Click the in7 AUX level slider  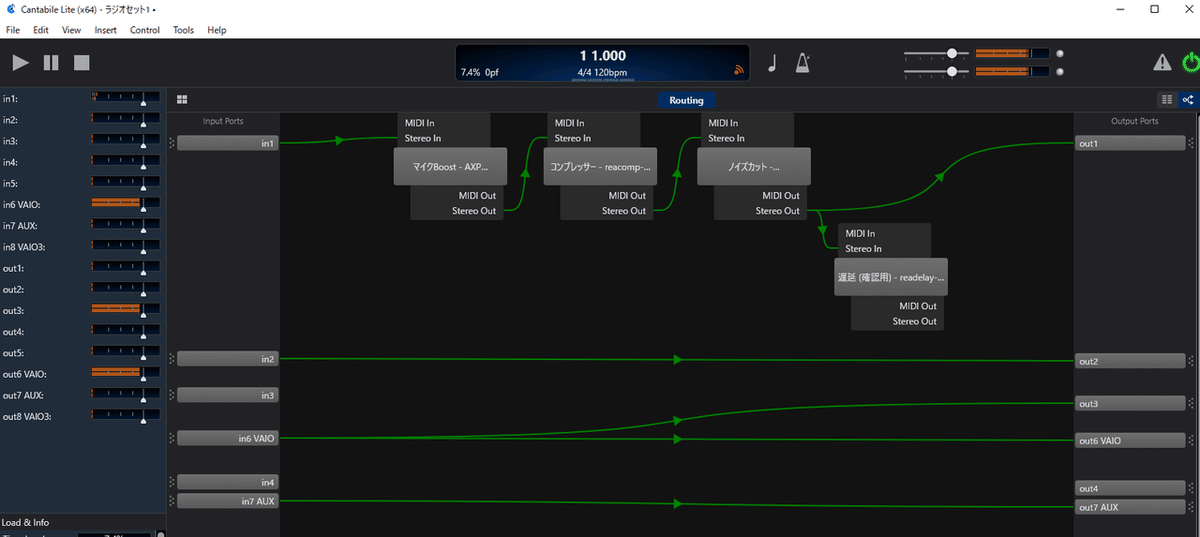[x=125, y=225]
